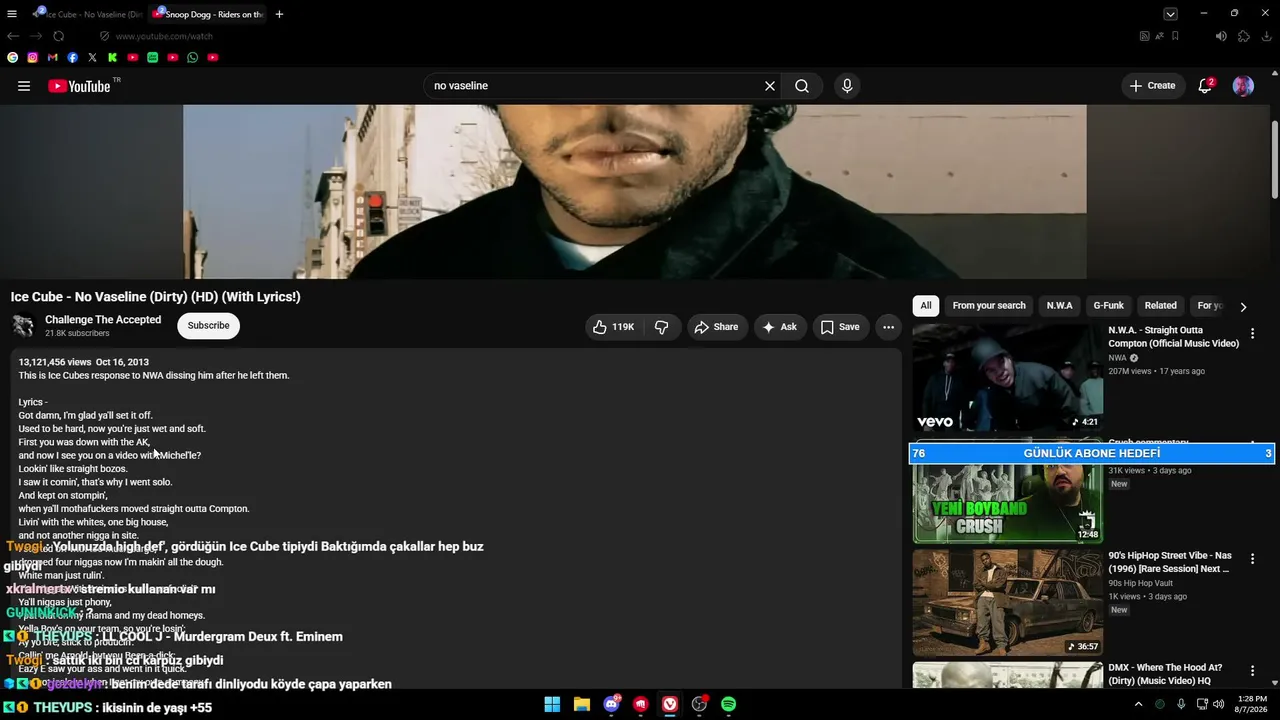
Task: Open the Google bookmark
Action: coord(13,58)
